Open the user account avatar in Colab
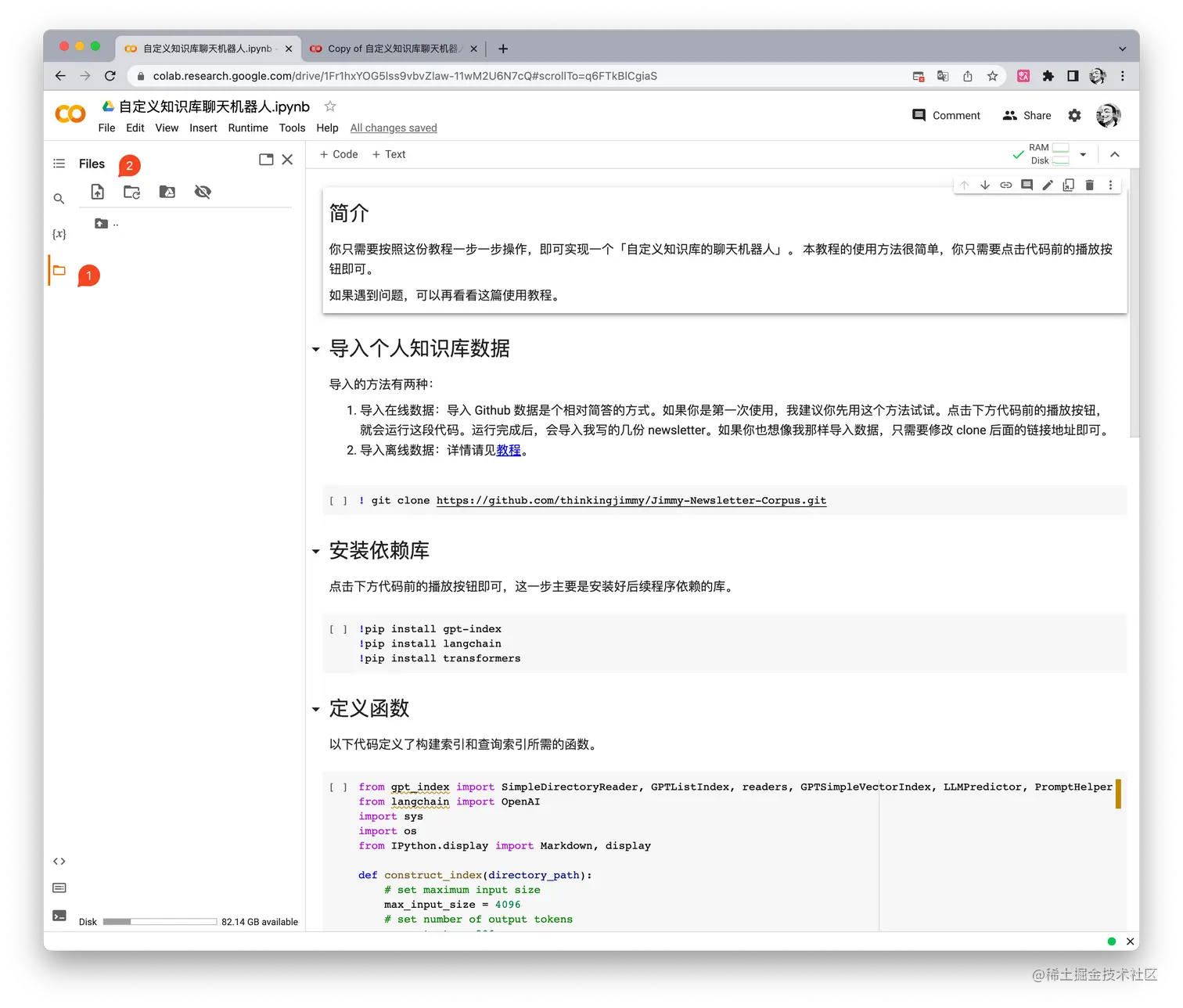Image resolution: width=1183 pixels, height=1008 pixels. tap(1108, 115)
